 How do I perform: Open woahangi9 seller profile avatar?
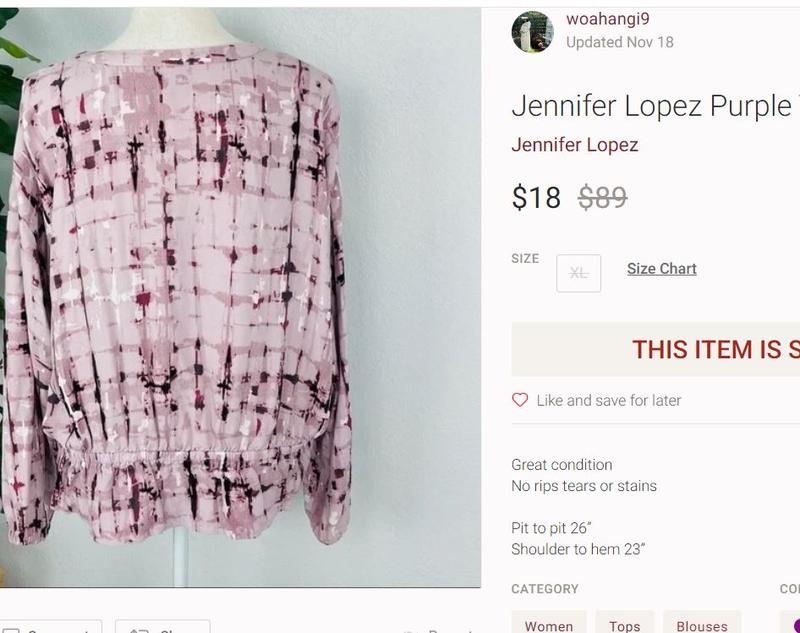point(532,32)
